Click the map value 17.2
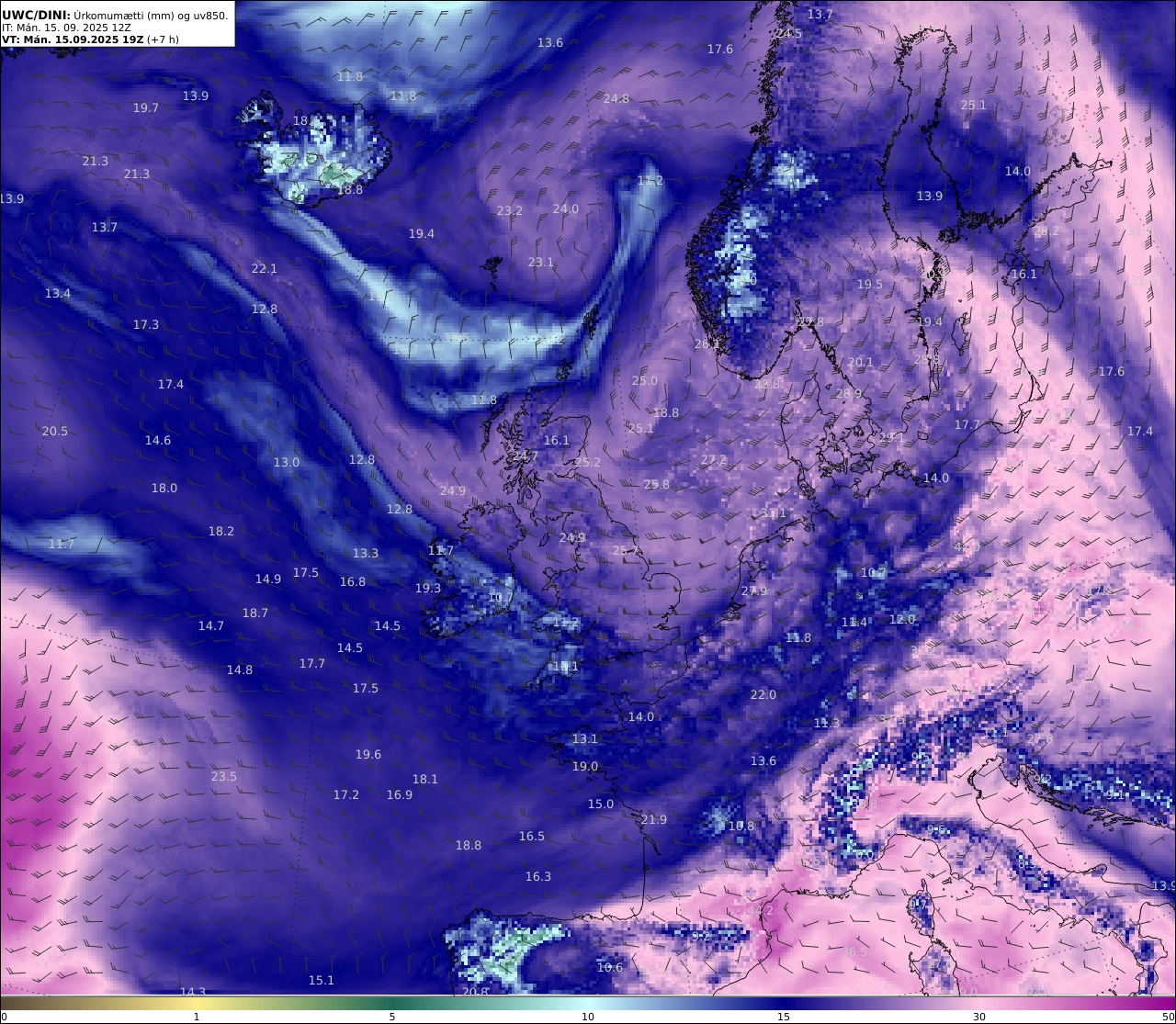Image resolution: width=1176 pixels, height=1024 pixels. coord(346,795)
